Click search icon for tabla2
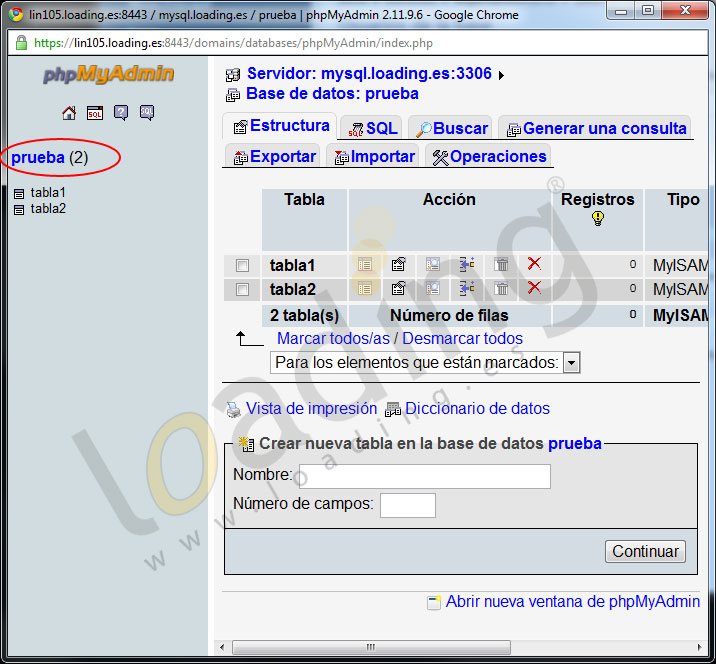The width and height of the screenshot is (716, 664). pos(433,289)
